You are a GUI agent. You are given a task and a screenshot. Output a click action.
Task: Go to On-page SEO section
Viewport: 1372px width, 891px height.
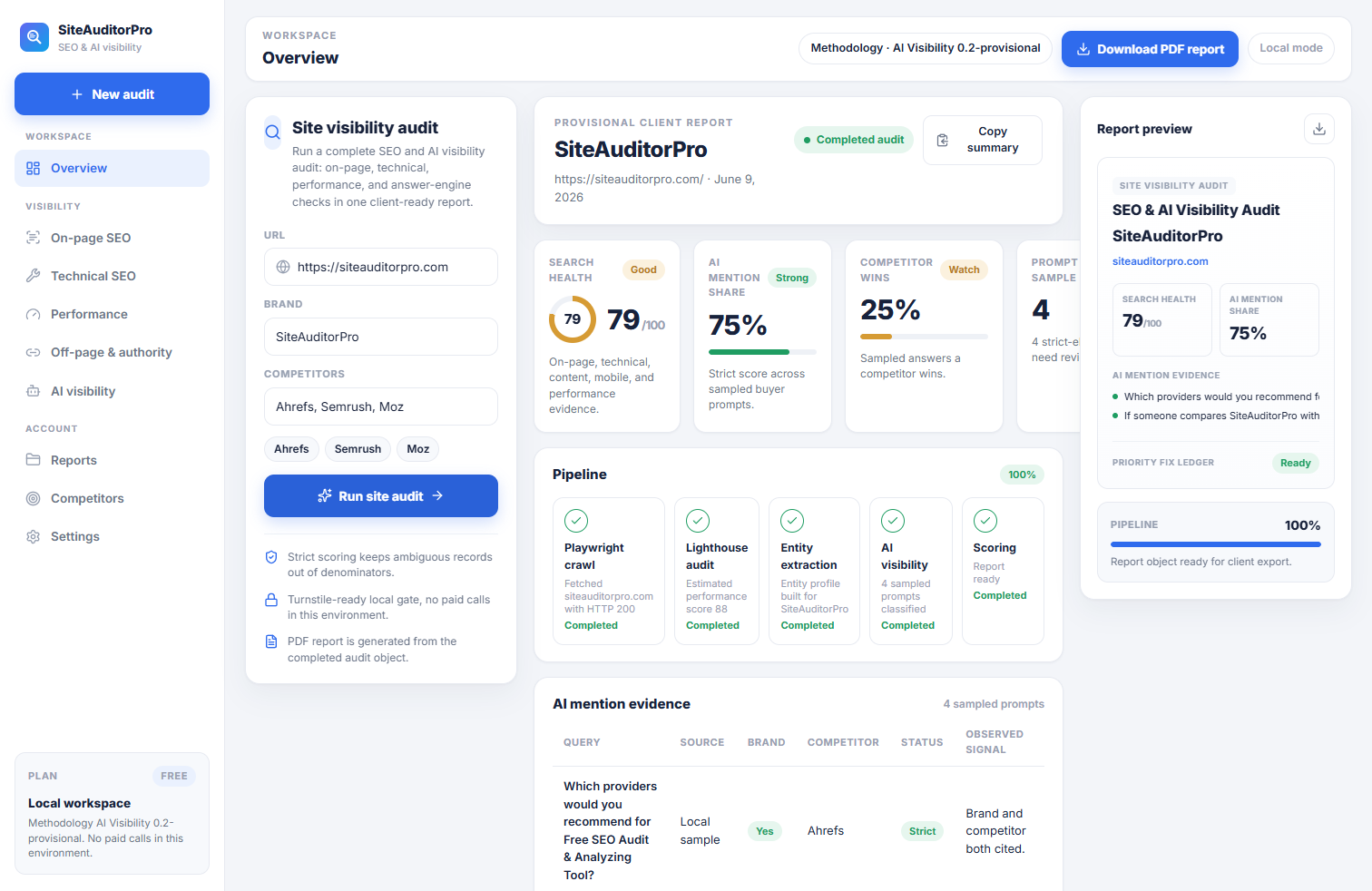tap(112, 238)
